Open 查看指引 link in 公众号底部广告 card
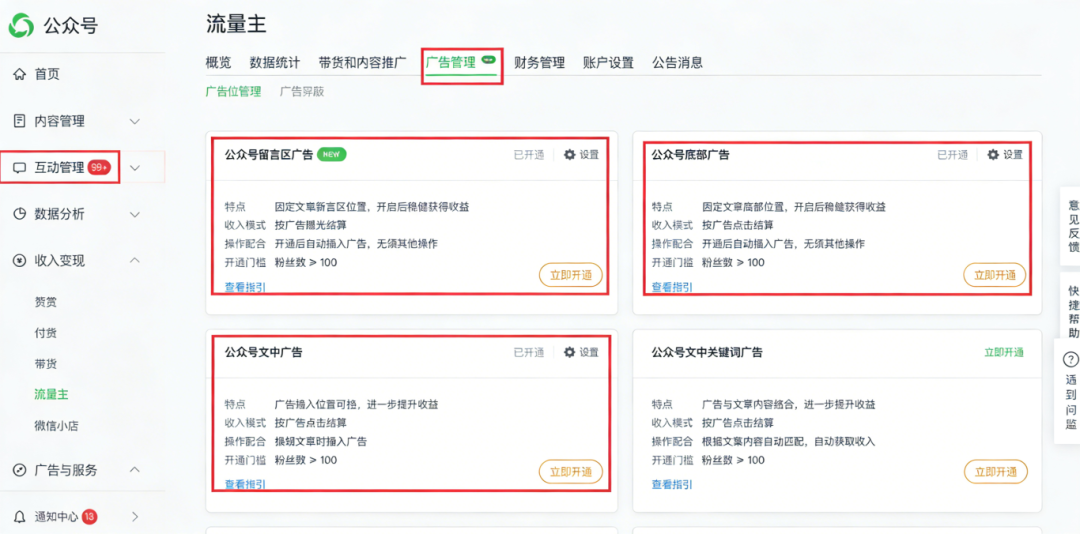The width and height of the screenshot is (1080, 534). (x=672, y=287)
